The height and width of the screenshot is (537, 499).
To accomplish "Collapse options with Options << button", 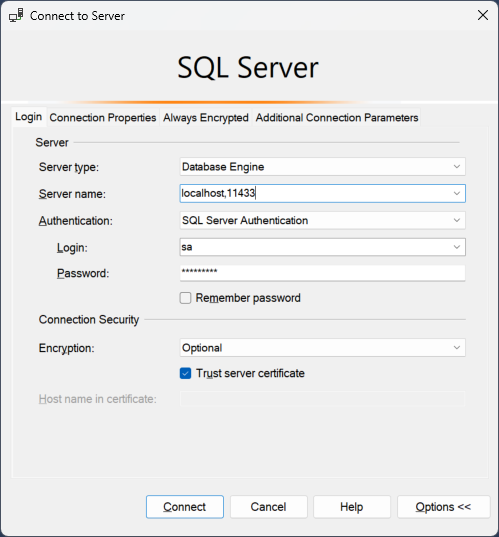I will click(x=444, y=507).
